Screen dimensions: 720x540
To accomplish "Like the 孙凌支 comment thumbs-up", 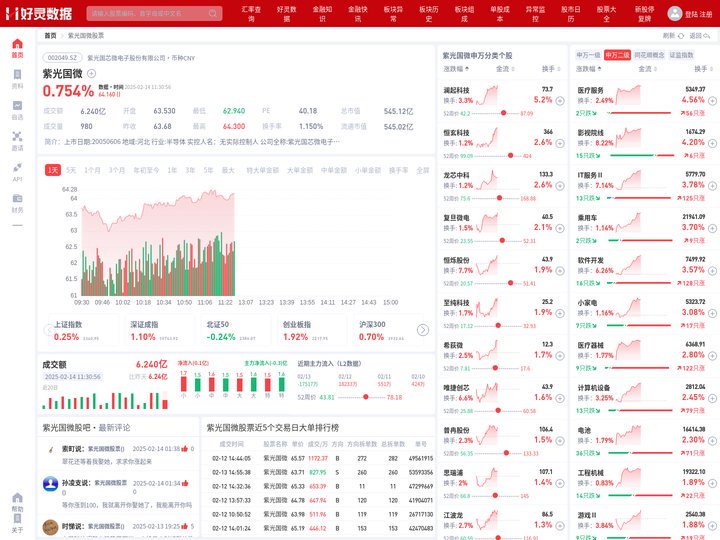I will pyautogui.click(x=185, y=483).
